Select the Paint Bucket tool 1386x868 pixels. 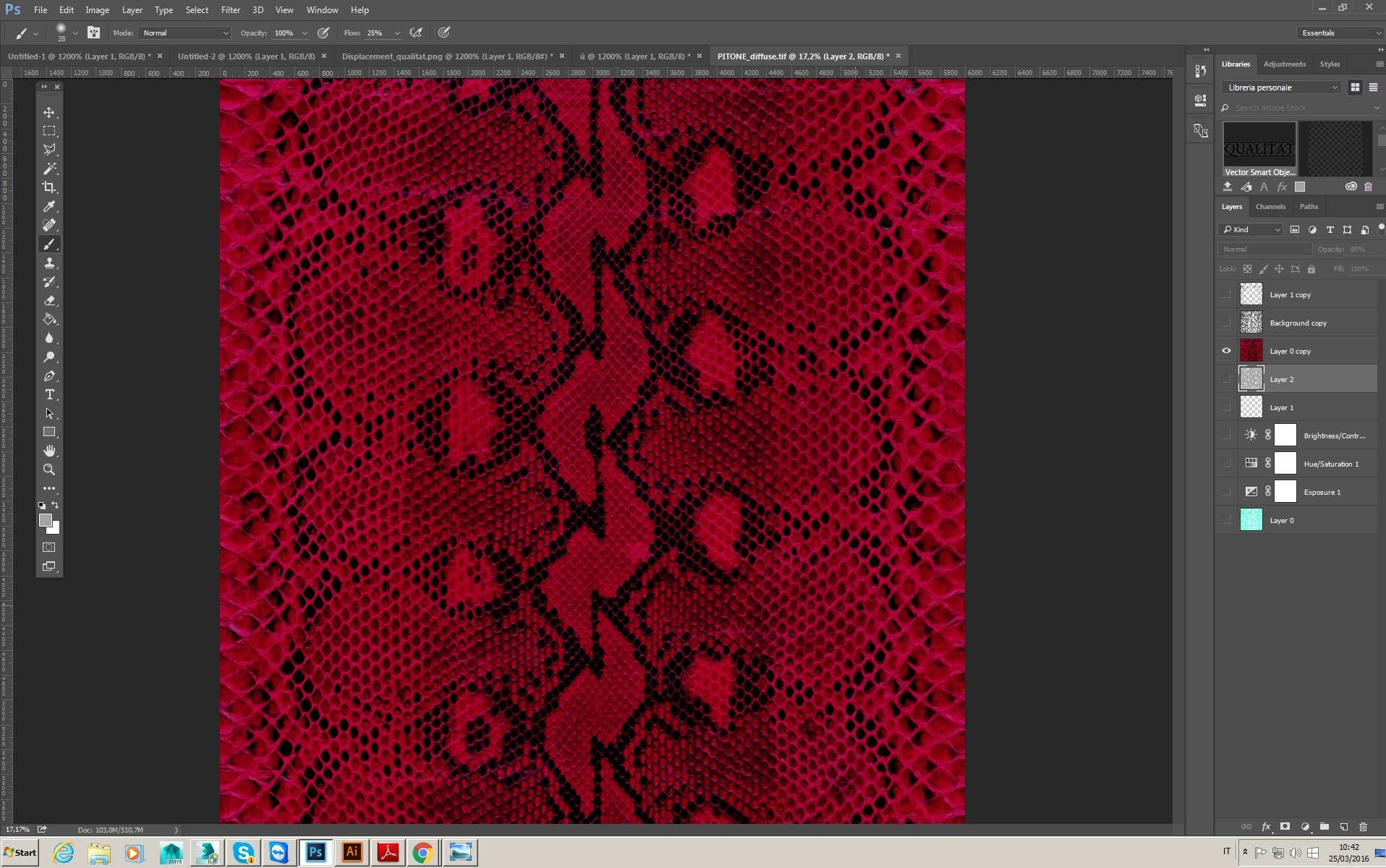pos(49,320)
